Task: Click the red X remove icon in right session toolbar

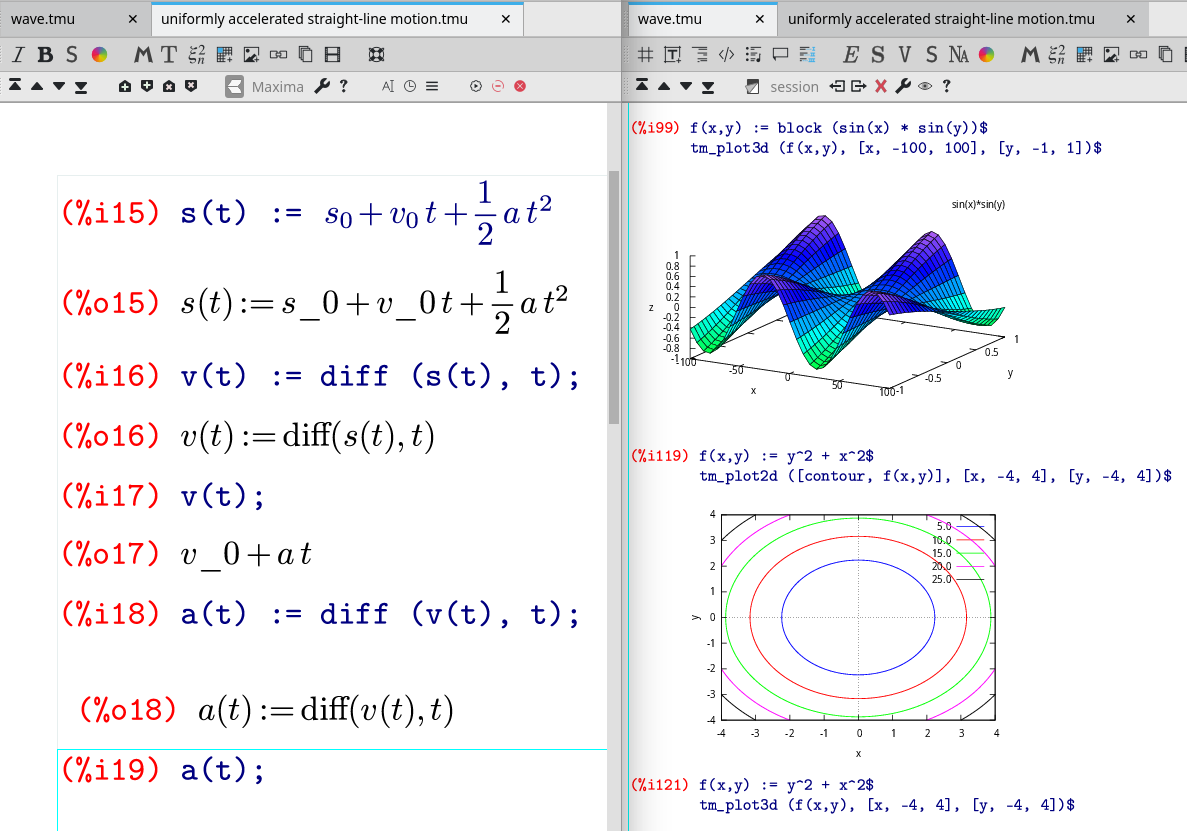Action: click(880, 86)
